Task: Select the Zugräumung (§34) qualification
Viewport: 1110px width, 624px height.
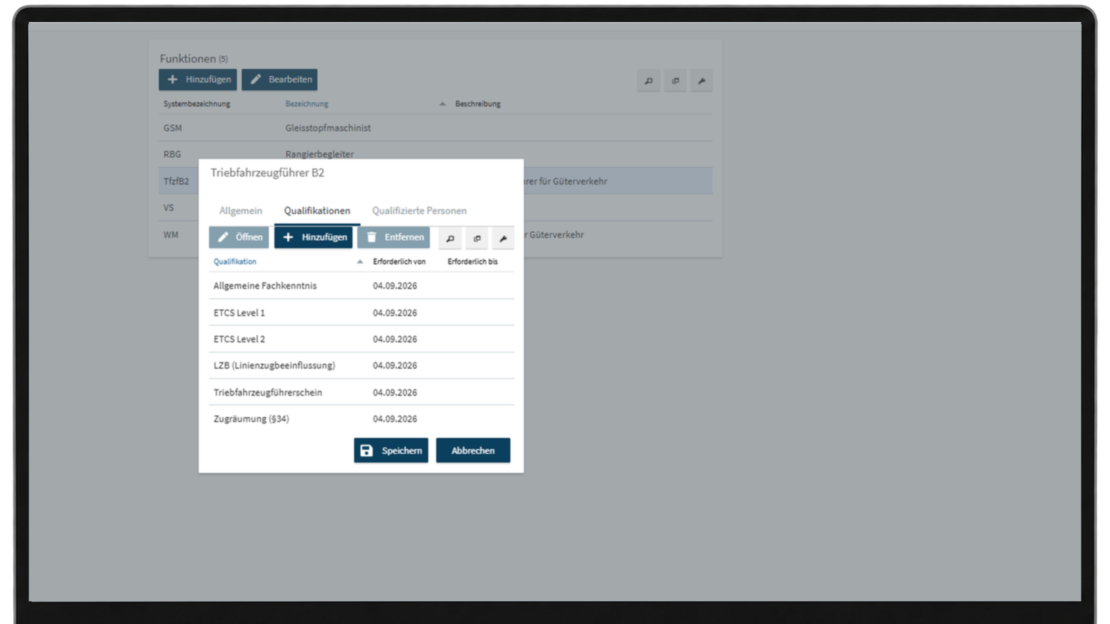Action: tap(361, 419)
